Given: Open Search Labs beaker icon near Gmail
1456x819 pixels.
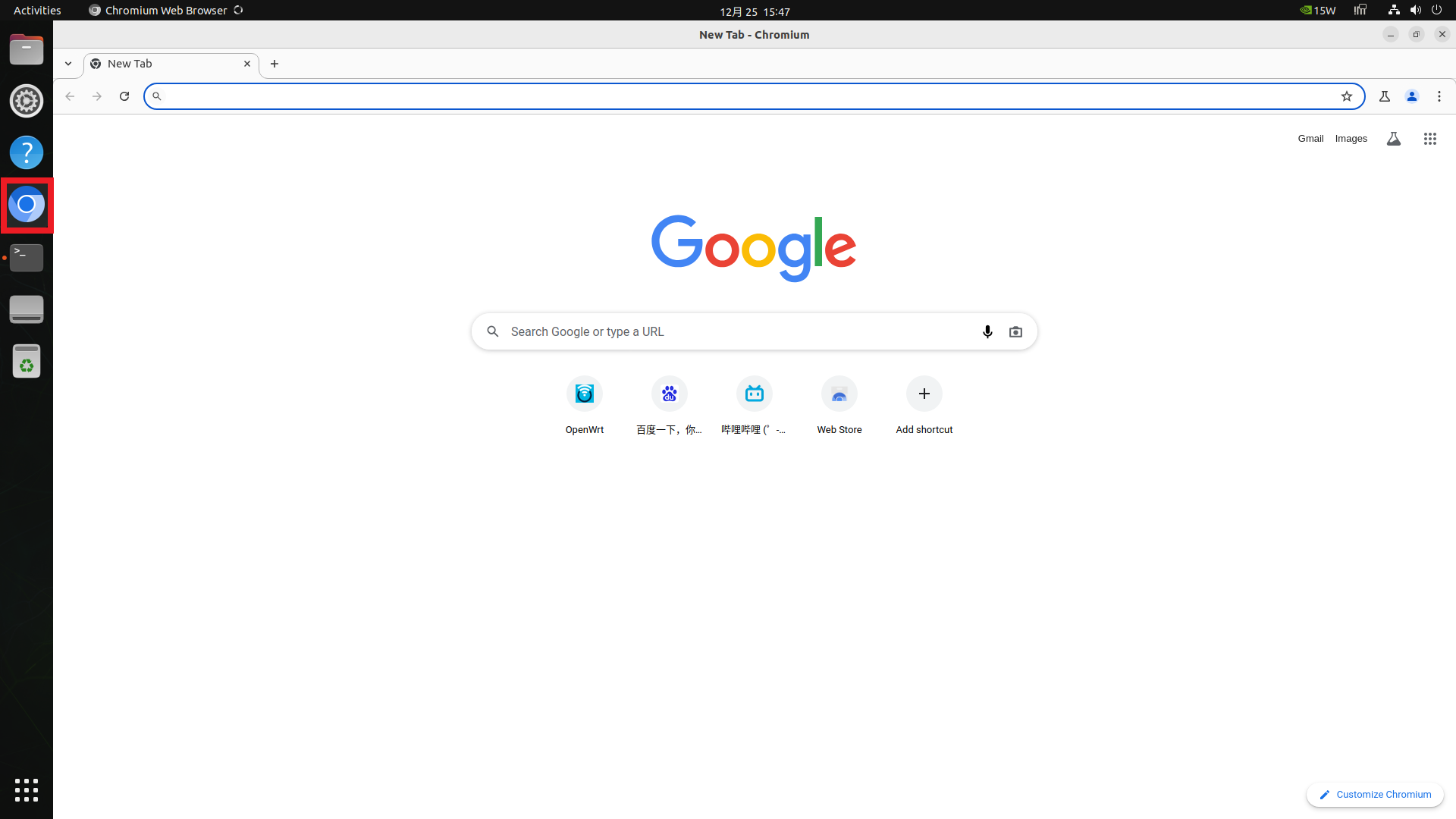Looking at the screenshot, I should [x=1394, y=139].
